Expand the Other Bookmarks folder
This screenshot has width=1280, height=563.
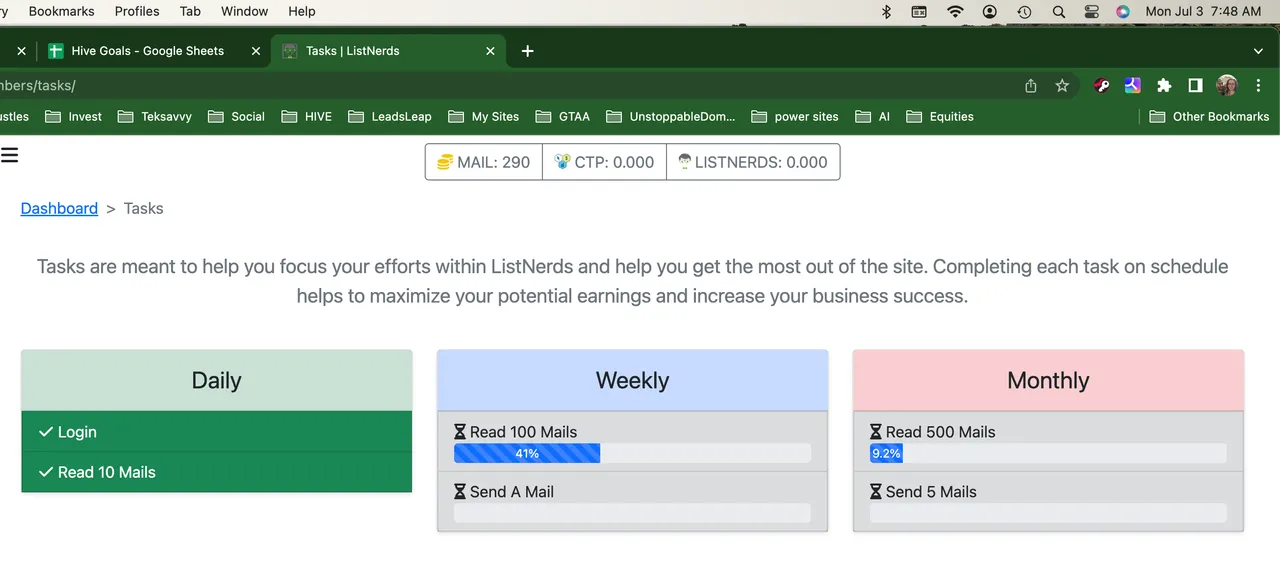pyautogui.click(x=1209, y=116)
